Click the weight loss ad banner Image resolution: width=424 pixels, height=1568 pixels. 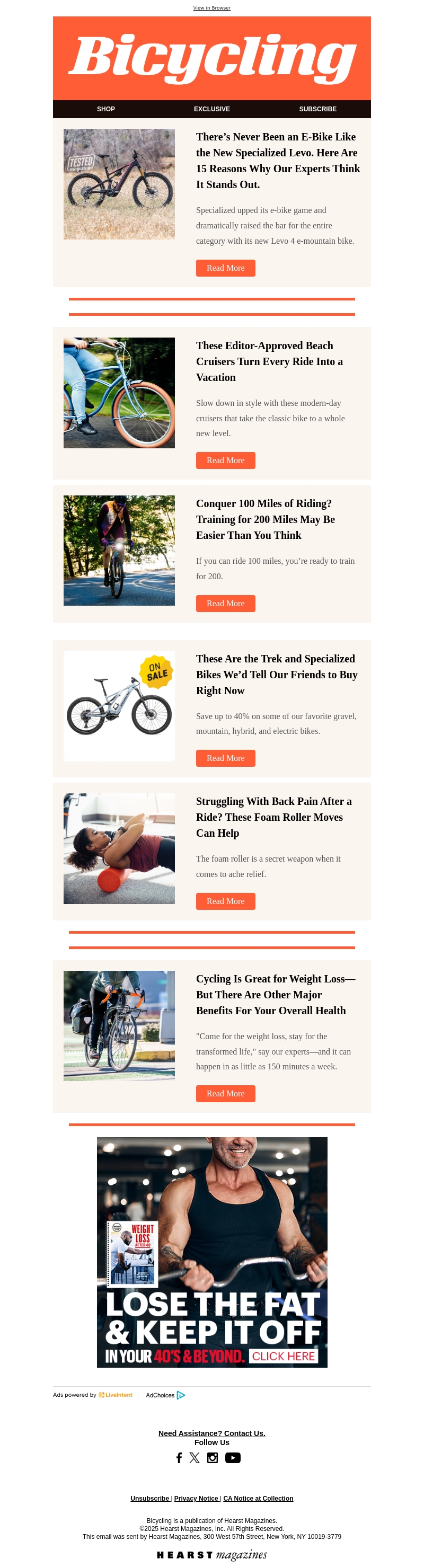(x=212, y=1252)
